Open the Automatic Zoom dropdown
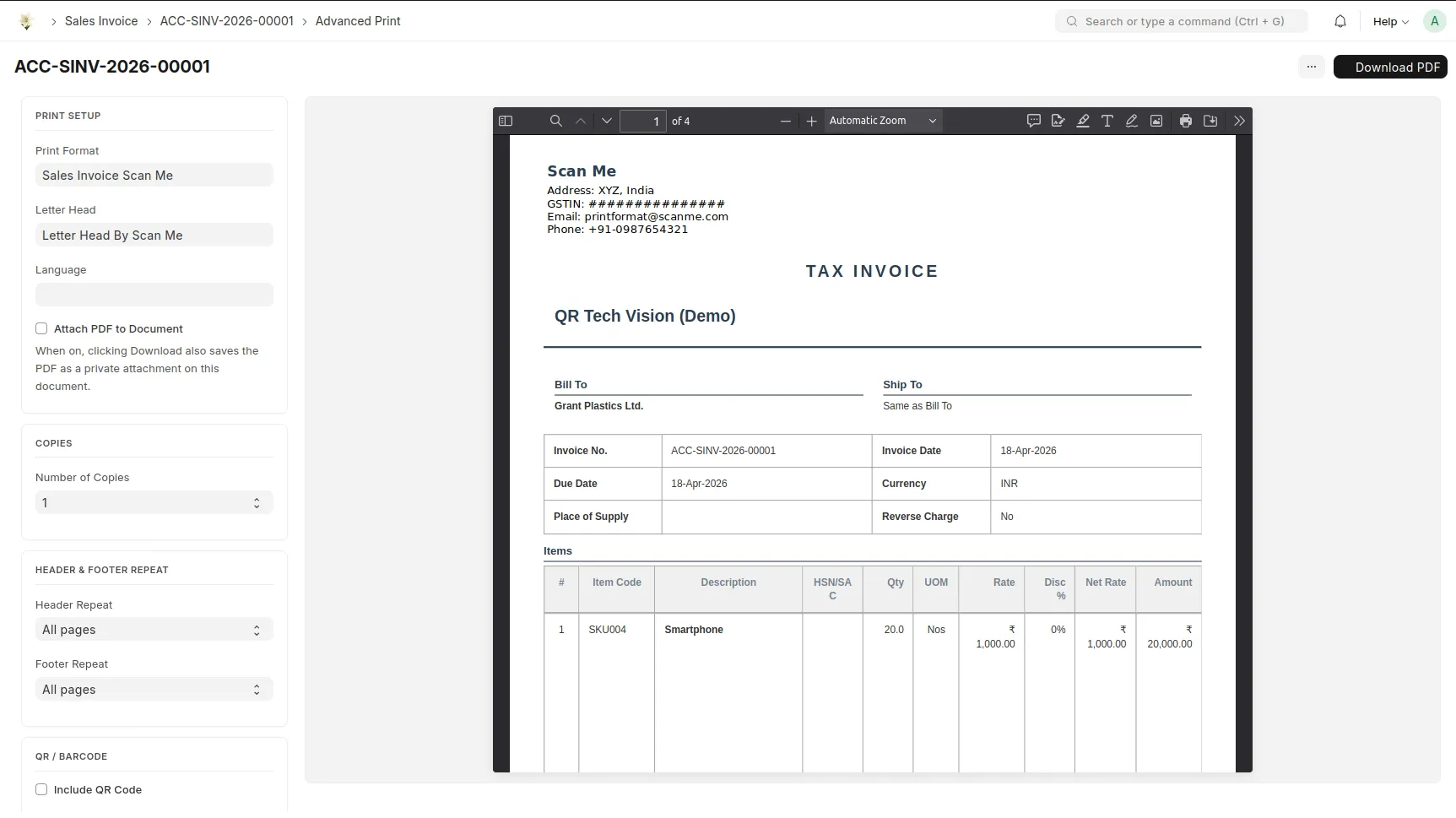This screenshot has width=1456, height=818. point(883,121)
